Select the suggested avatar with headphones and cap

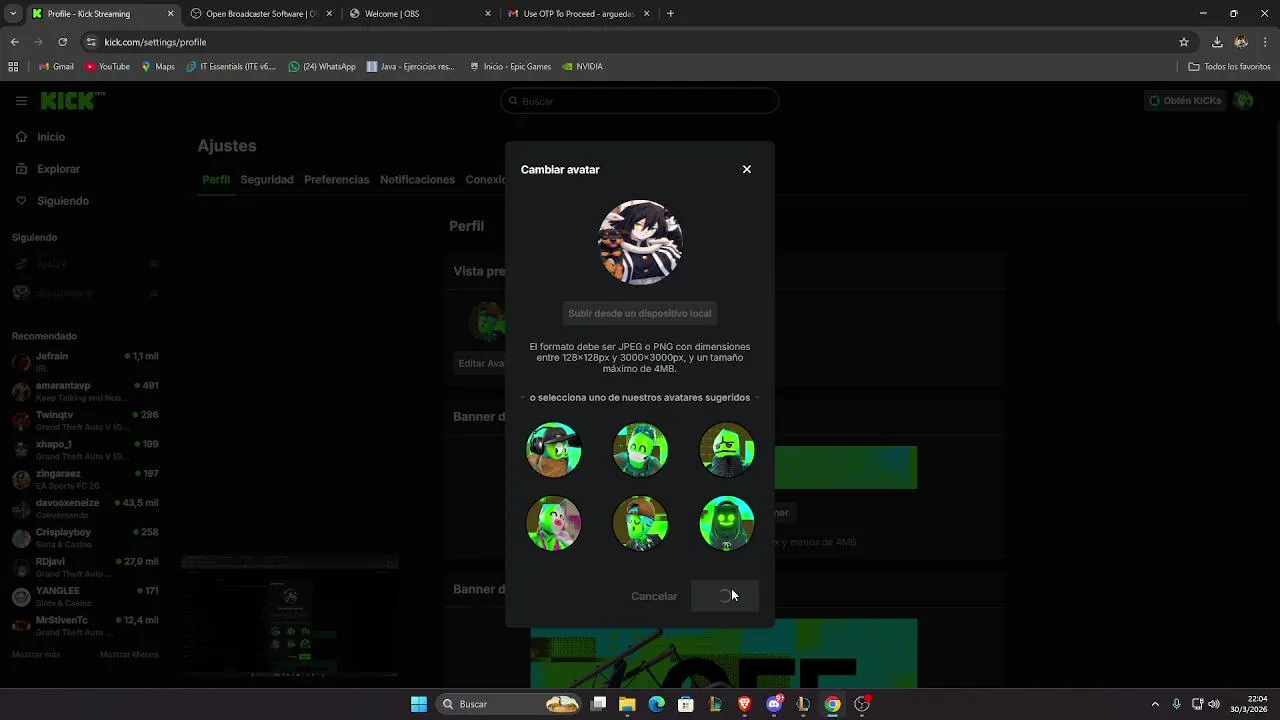[554, 449]
